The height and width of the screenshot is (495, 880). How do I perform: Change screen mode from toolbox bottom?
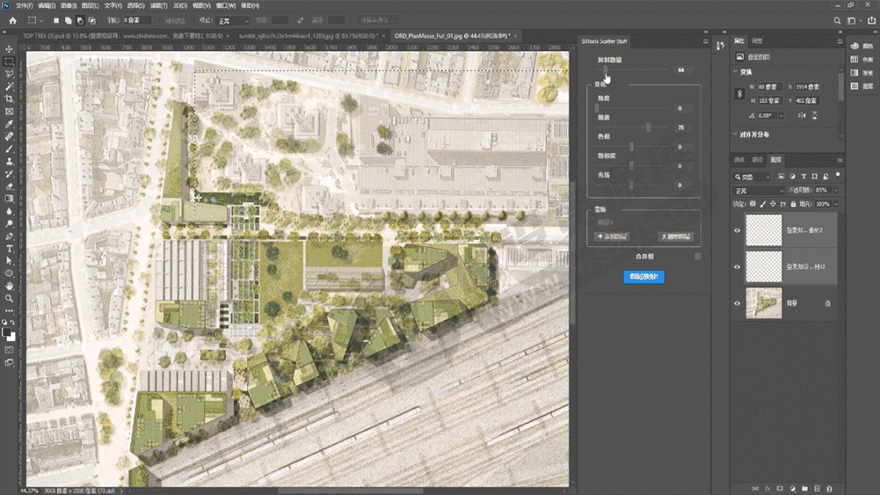coord(9,363)
